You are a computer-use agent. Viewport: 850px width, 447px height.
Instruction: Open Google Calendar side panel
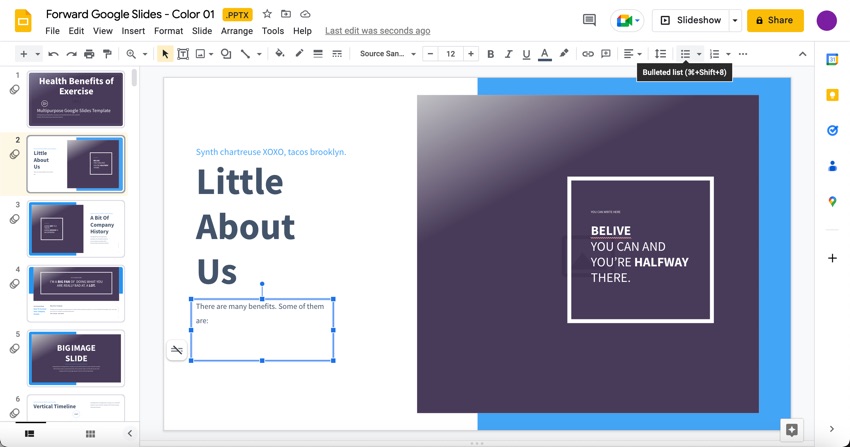pos(832,60)
